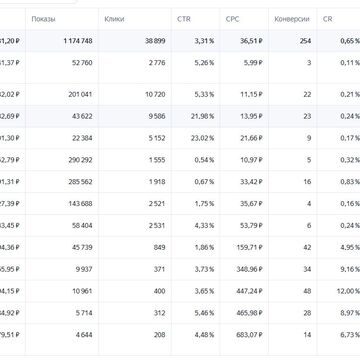
Task: Click the total CTR value 3,31 %
Action: 204,41
